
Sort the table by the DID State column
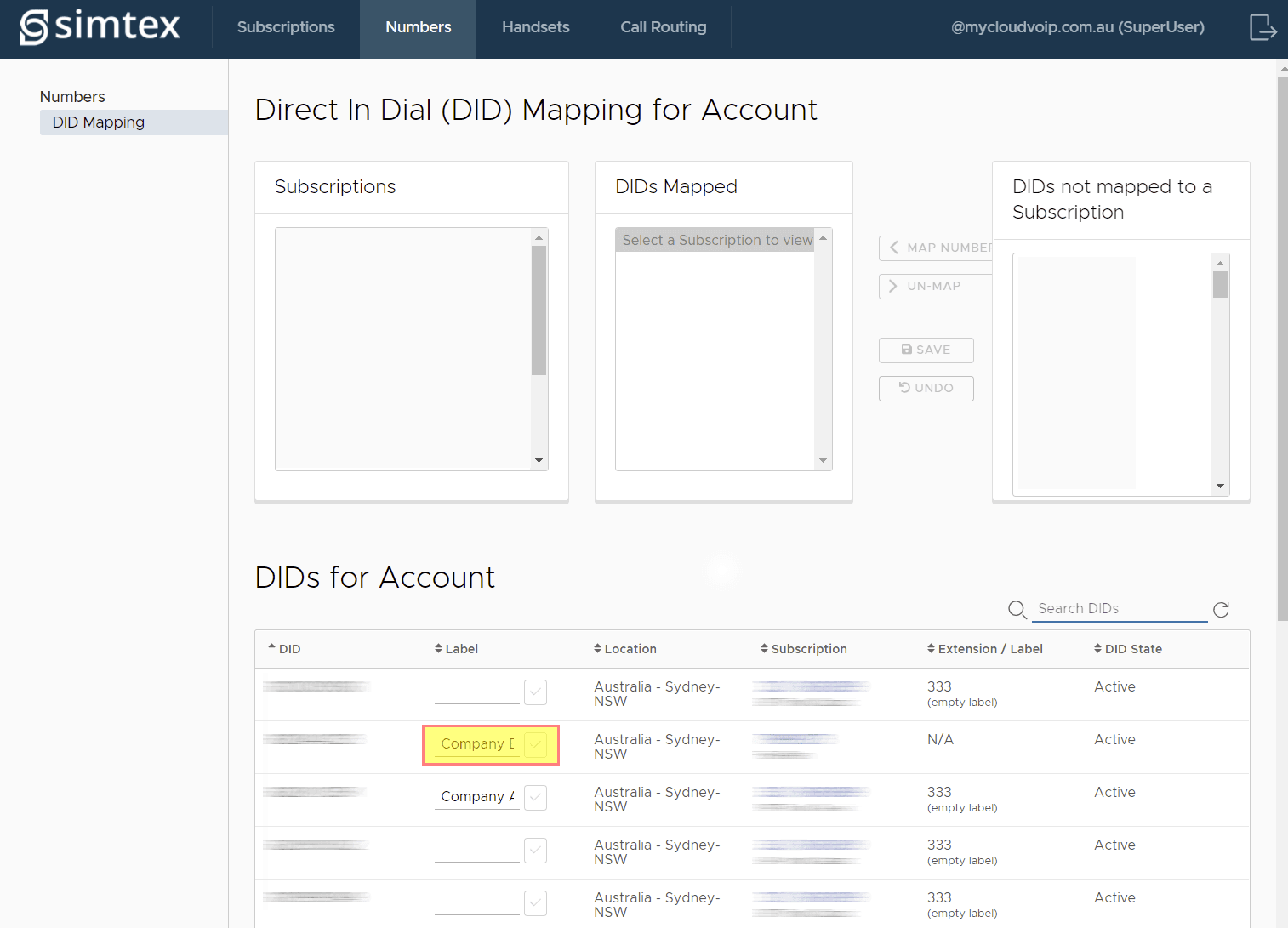coord(1128,649)
